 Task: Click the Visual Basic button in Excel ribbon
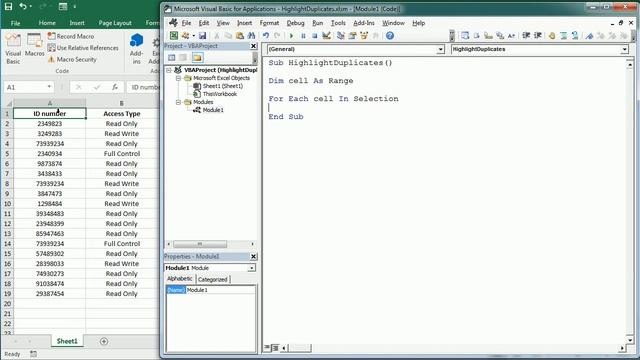[13, 49]
